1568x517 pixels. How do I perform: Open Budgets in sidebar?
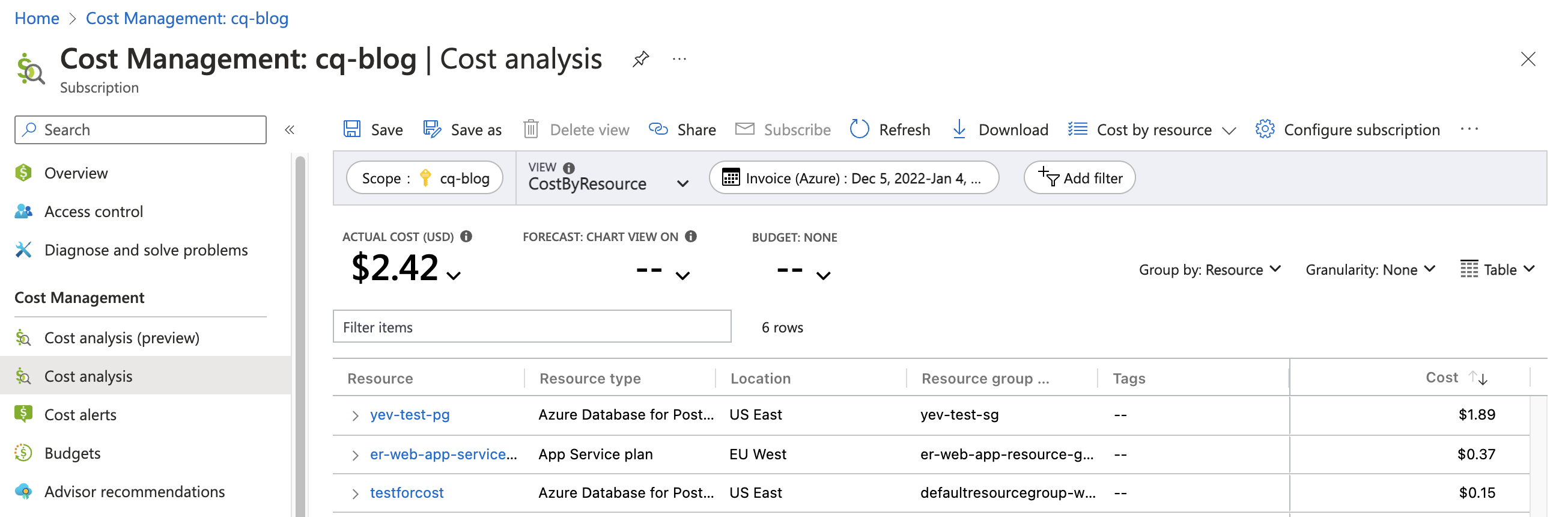73,453
